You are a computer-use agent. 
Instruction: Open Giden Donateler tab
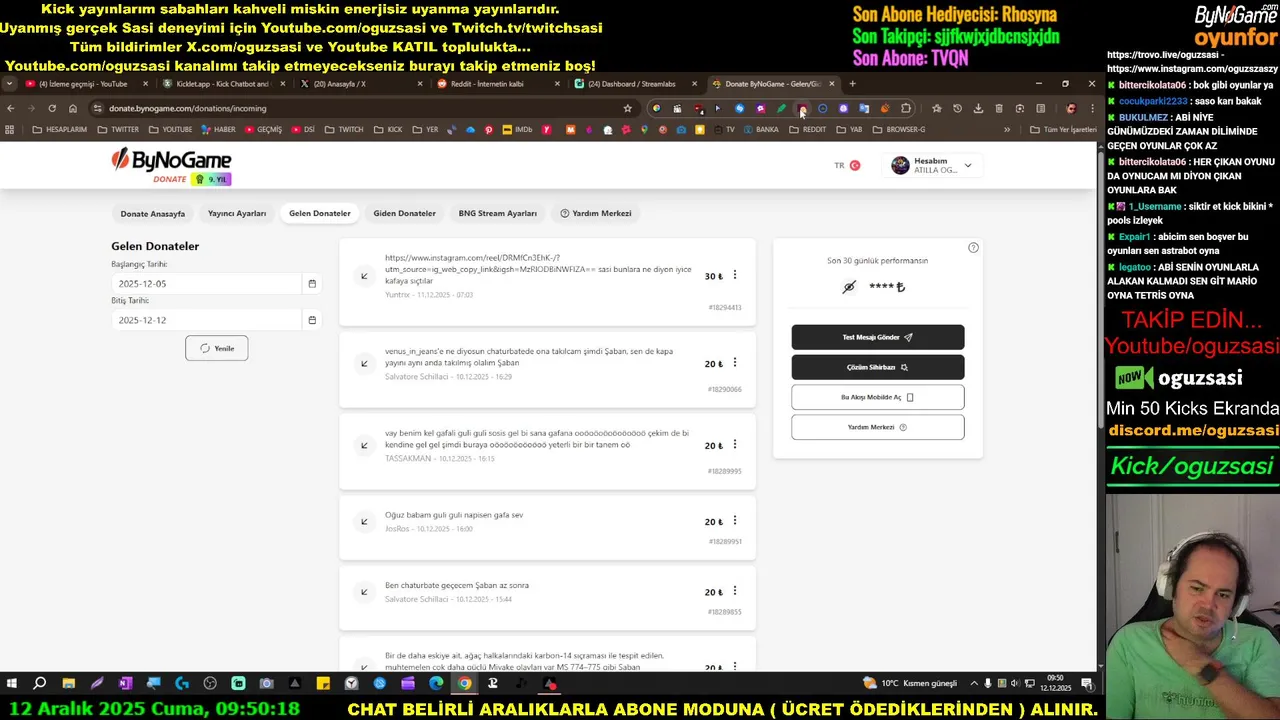click(404, 213)
